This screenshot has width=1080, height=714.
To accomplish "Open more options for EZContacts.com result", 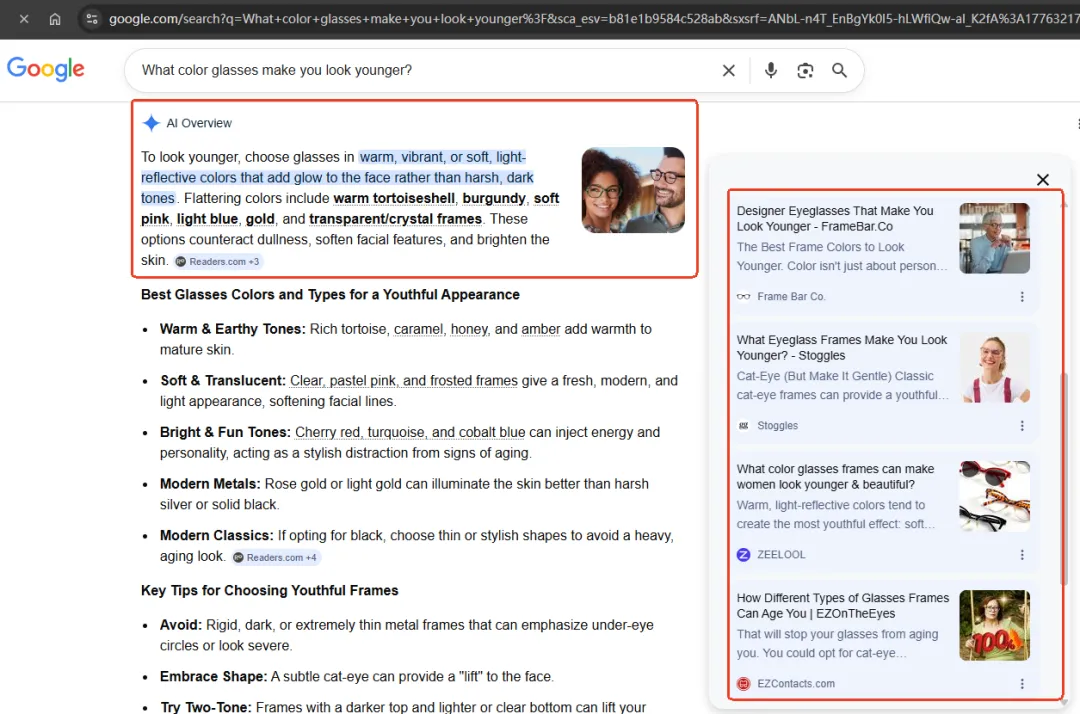I will [1022, 684].
